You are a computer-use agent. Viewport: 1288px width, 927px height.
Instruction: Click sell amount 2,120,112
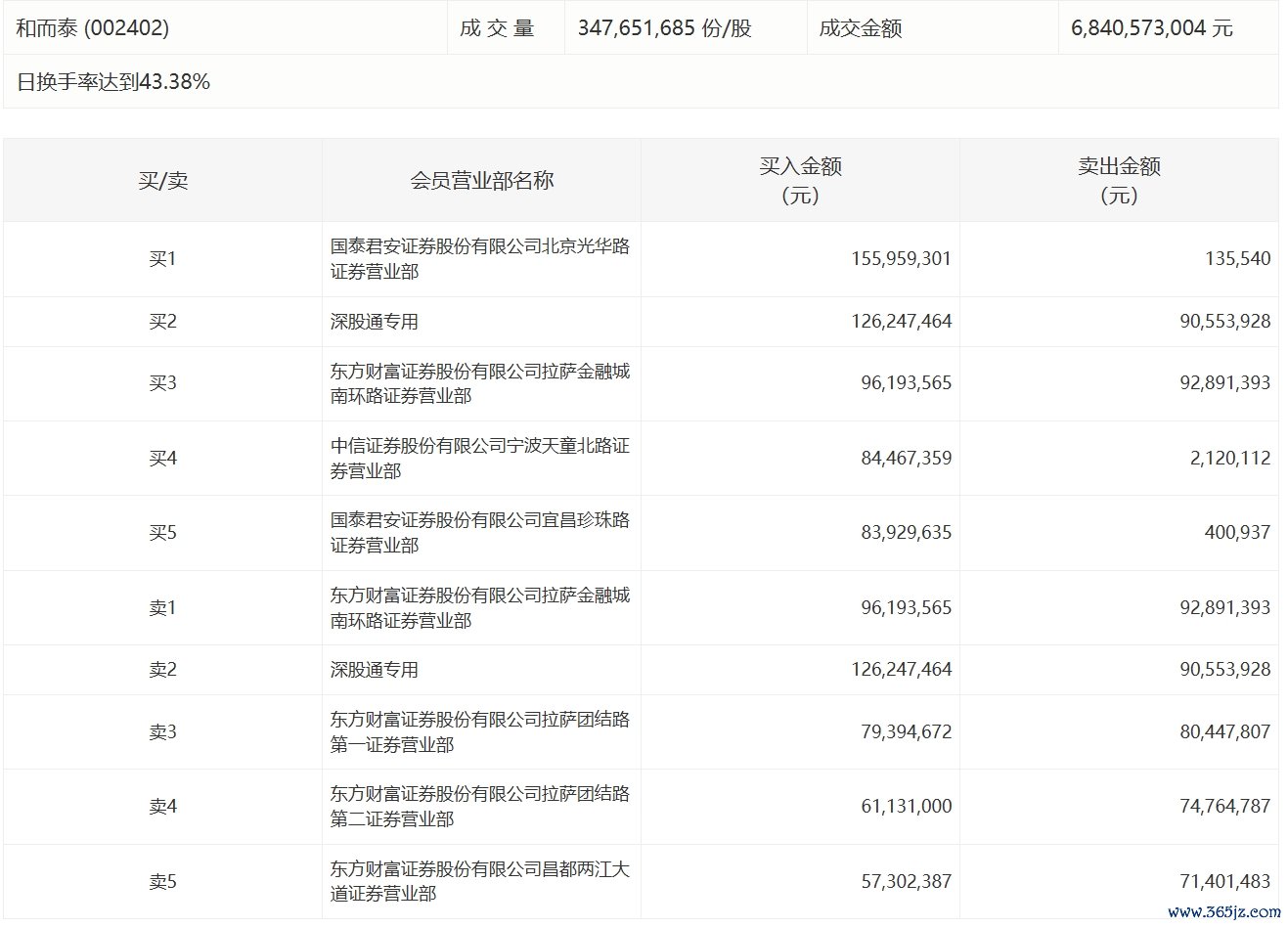[1231, 458]
